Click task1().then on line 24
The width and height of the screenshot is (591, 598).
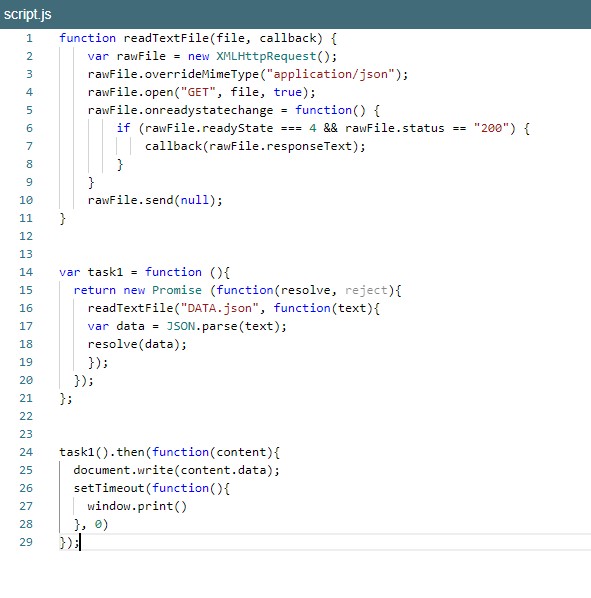coord(102,452)
